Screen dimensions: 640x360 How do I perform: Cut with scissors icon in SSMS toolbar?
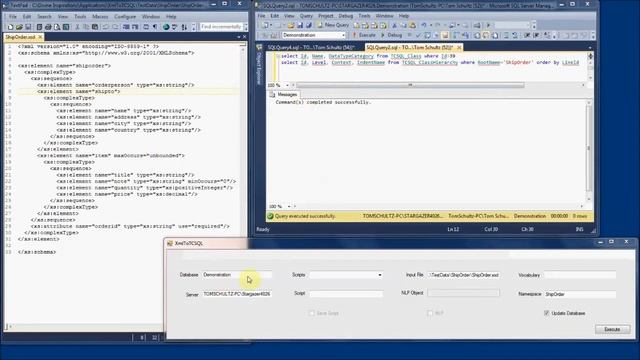pyautogui.click(x=395, y=25)
